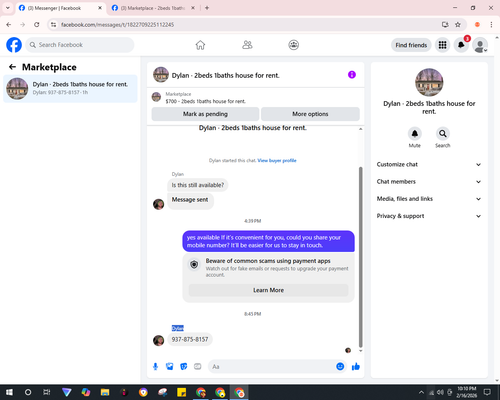Focus the Search Facebook field

(80, 45)
